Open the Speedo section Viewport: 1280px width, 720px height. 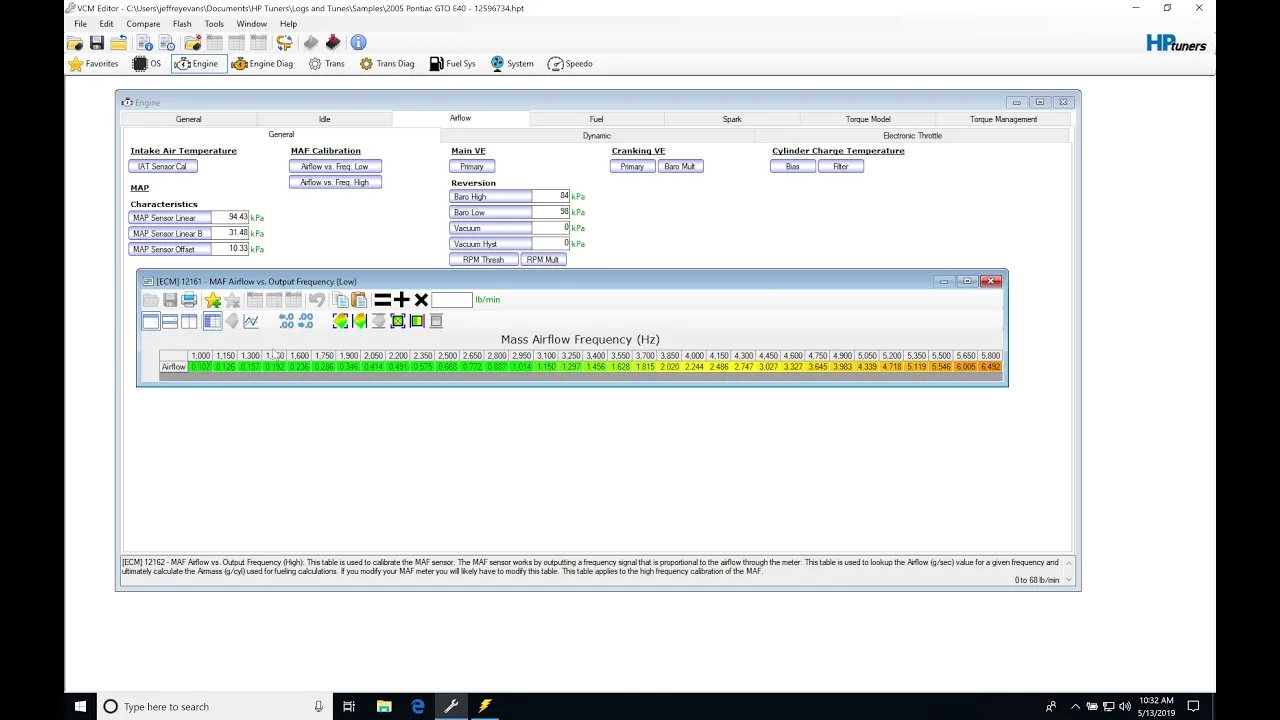coord(570,64)
